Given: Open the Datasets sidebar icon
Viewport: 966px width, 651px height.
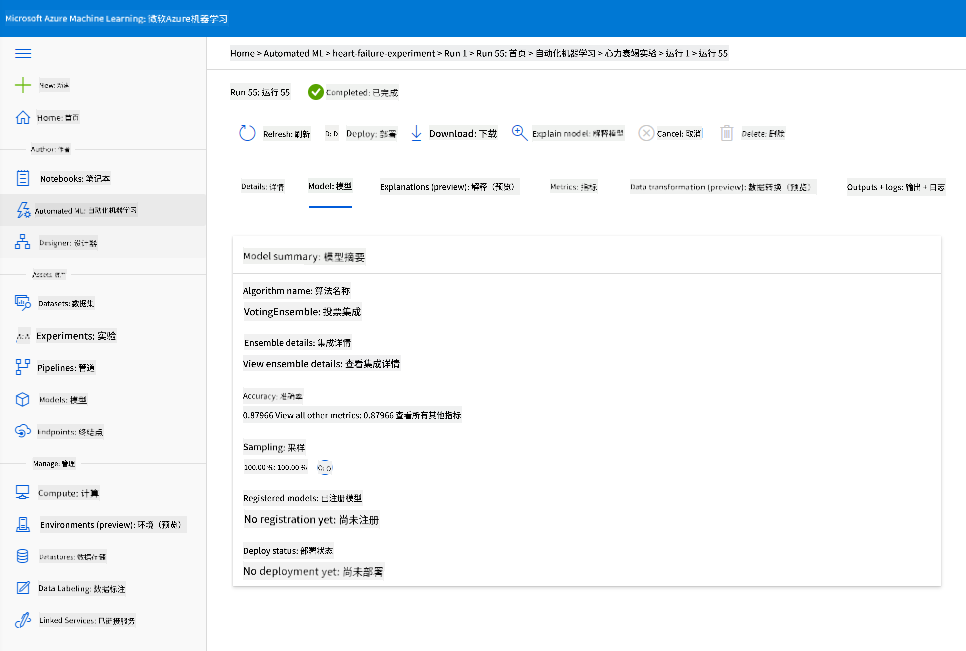Looking at the screenshot, I should (23, 302).
